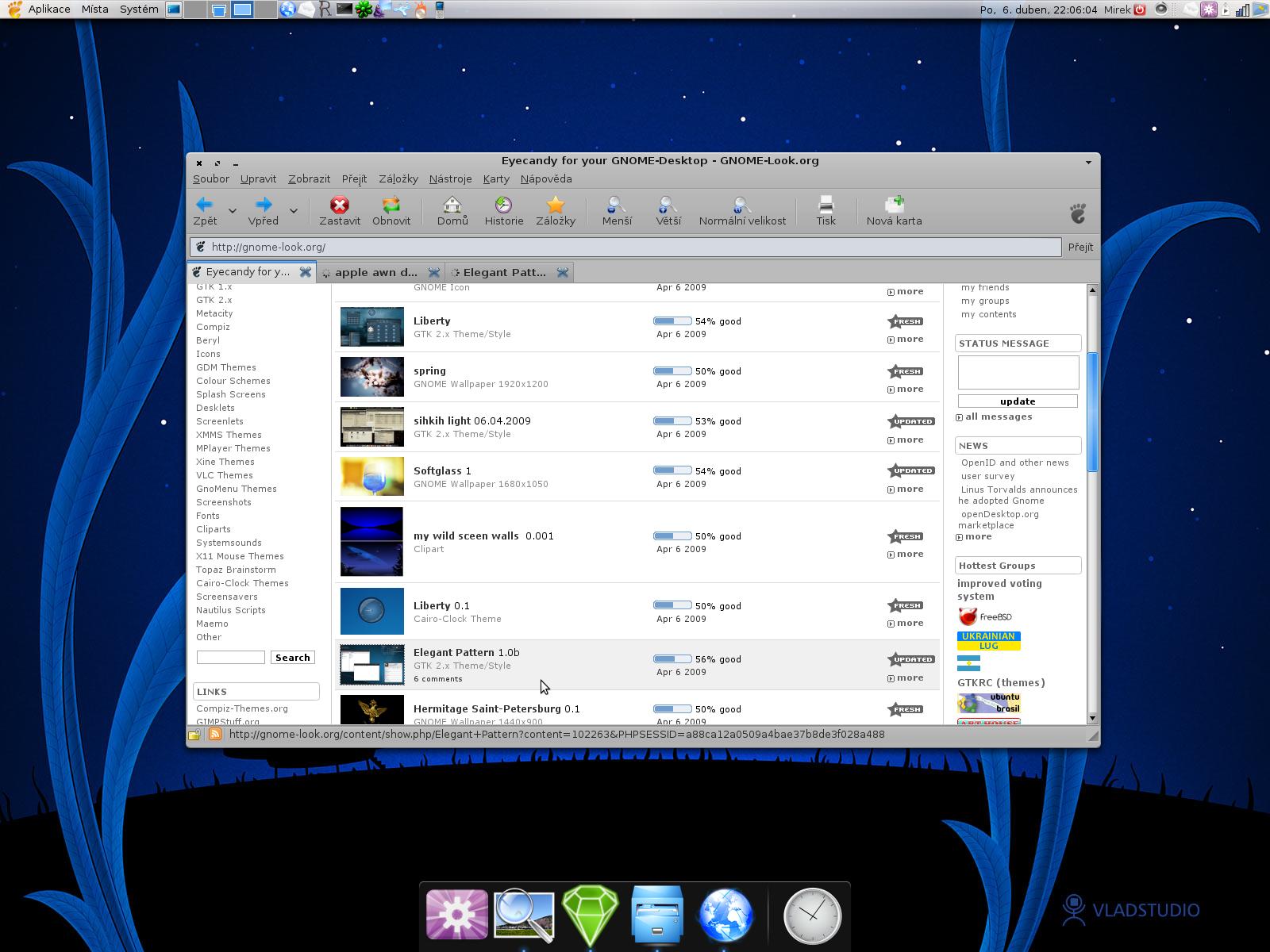Open terminal icon in top panel
Screen dimensions: 1270x952
point(344,9)
